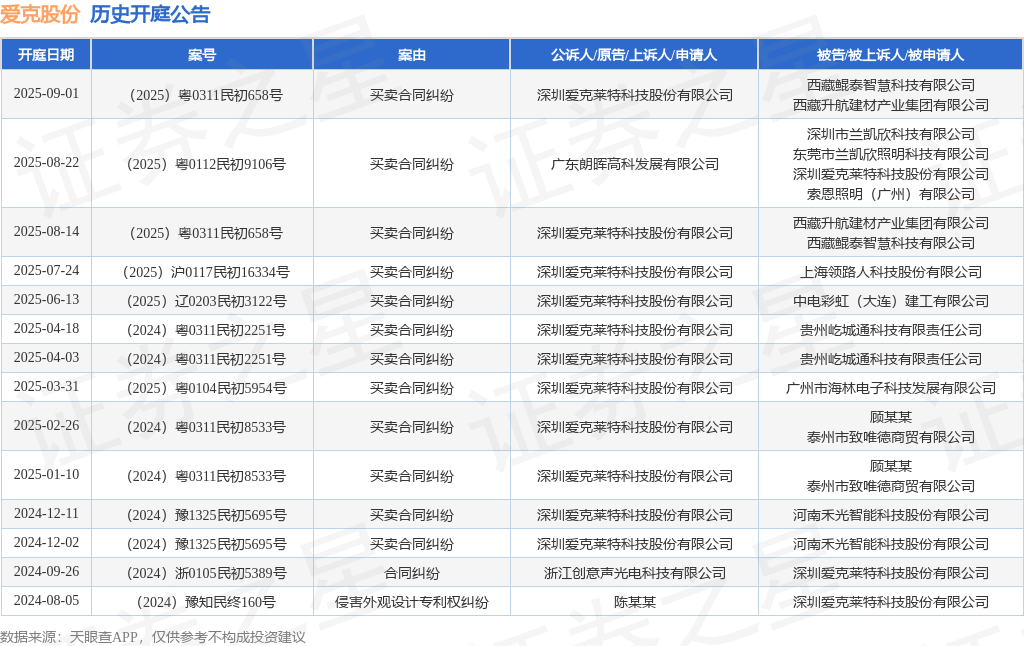1024x646 pixels.
Task: Click the date 2025-09-01
Action: [x=46, y=93]
